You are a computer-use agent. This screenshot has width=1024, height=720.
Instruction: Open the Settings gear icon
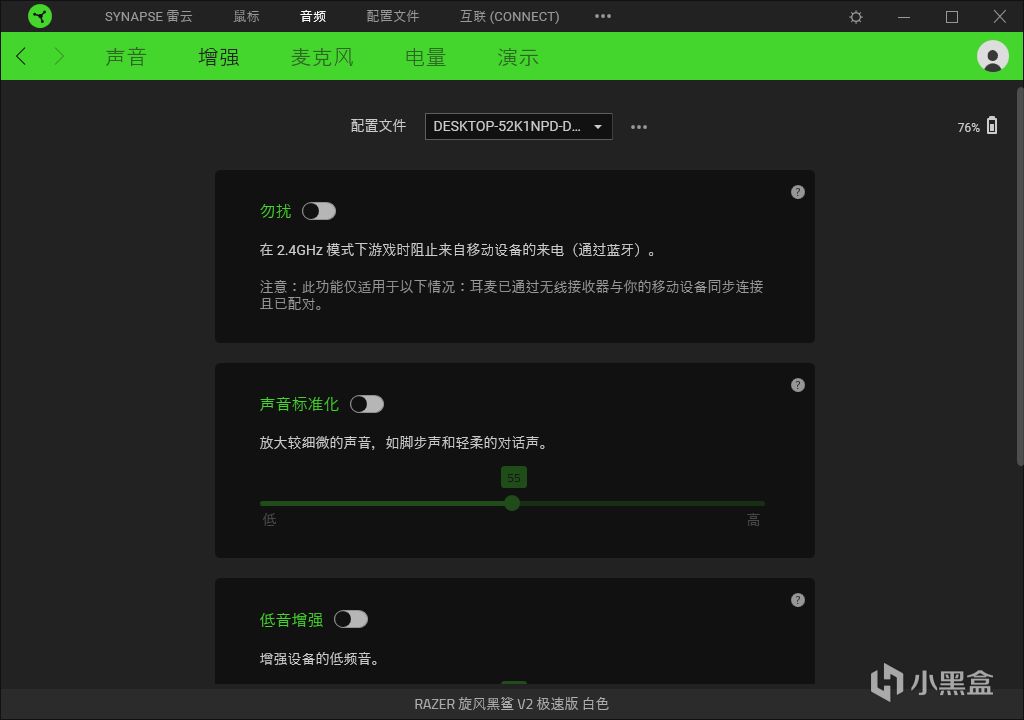coord(856,16)
